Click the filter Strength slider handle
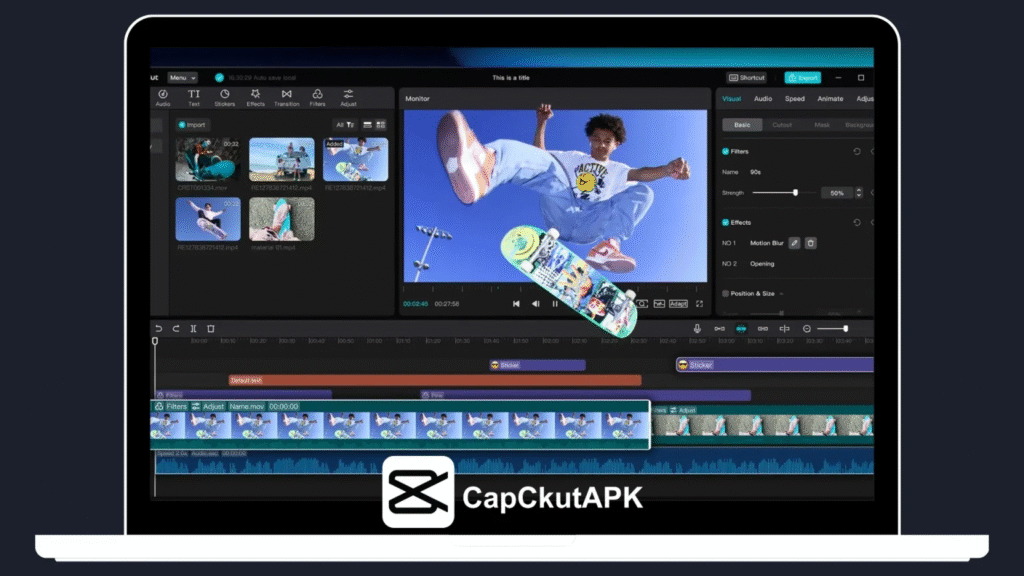The height and width of the screenshot is (576, 1024). click(x=795, y=192)
